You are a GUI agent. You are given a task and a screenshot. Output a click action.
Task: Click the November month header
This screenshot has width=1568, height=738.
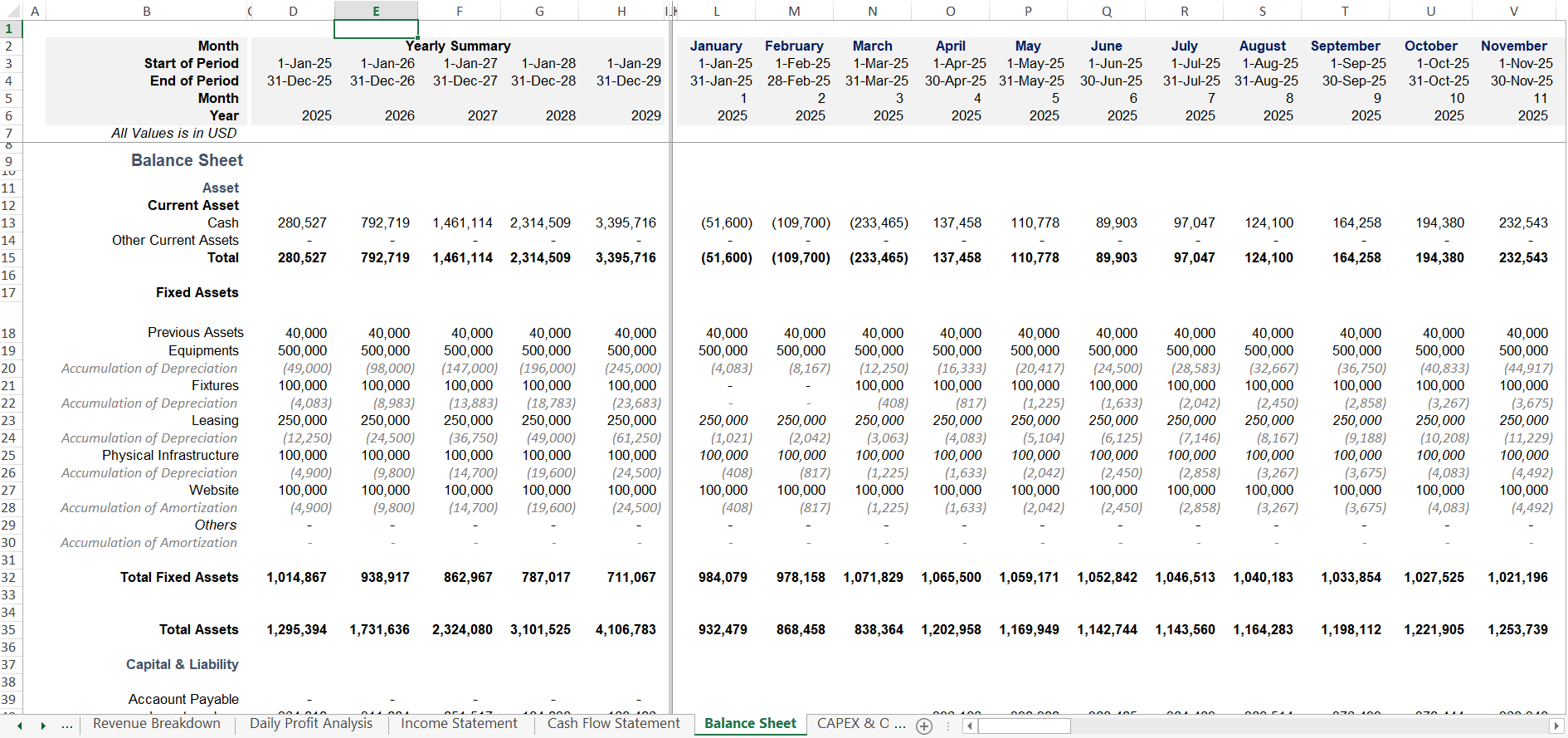click(x=1514, y=46)
